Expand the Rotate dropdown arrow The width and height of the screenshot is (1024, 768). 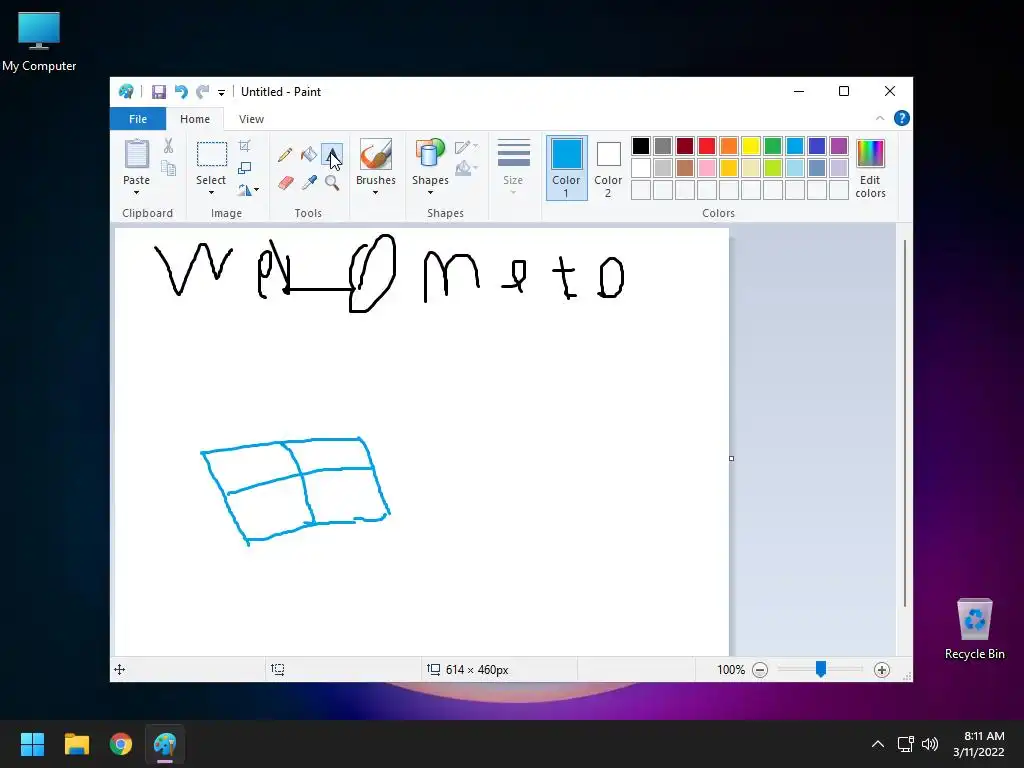tap(257, 190)
